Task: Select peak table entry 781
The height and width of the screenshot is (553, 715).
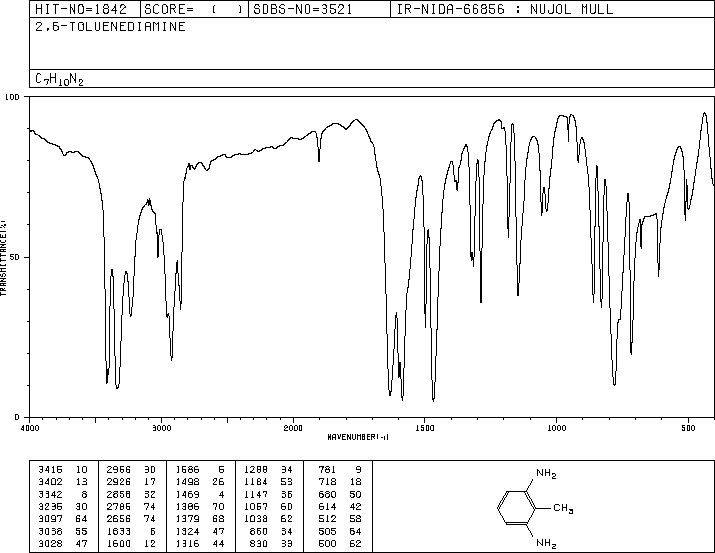Action: click(340, 470)
